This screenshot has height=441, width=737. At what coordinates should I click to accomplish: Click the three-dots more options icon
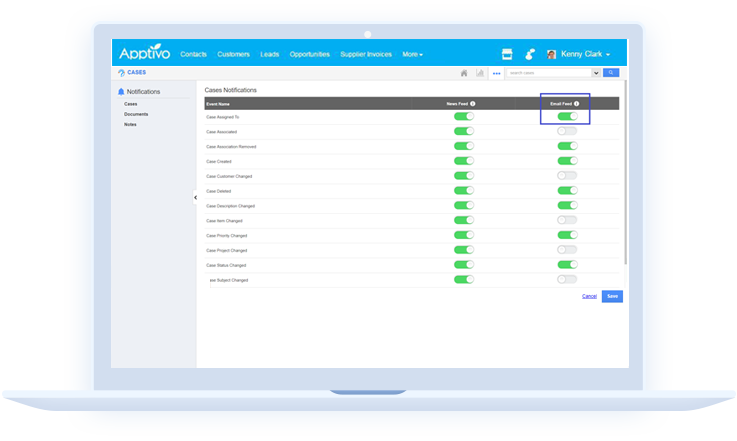tap(496, 73)
